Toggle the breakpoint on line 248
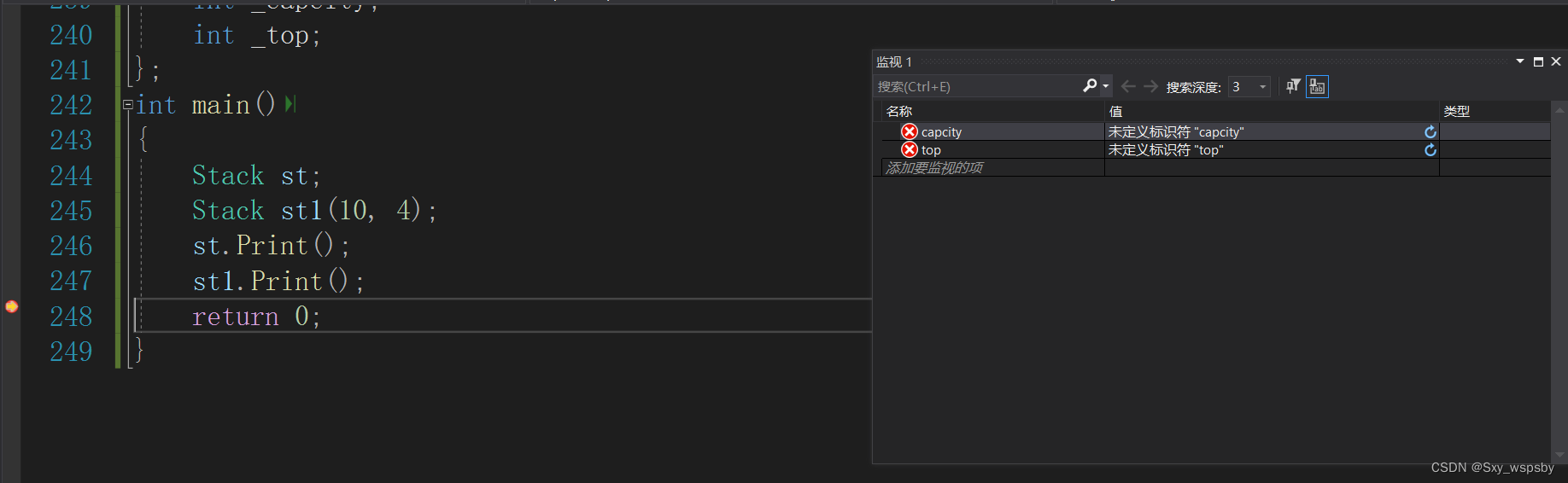 click(12, 306)
